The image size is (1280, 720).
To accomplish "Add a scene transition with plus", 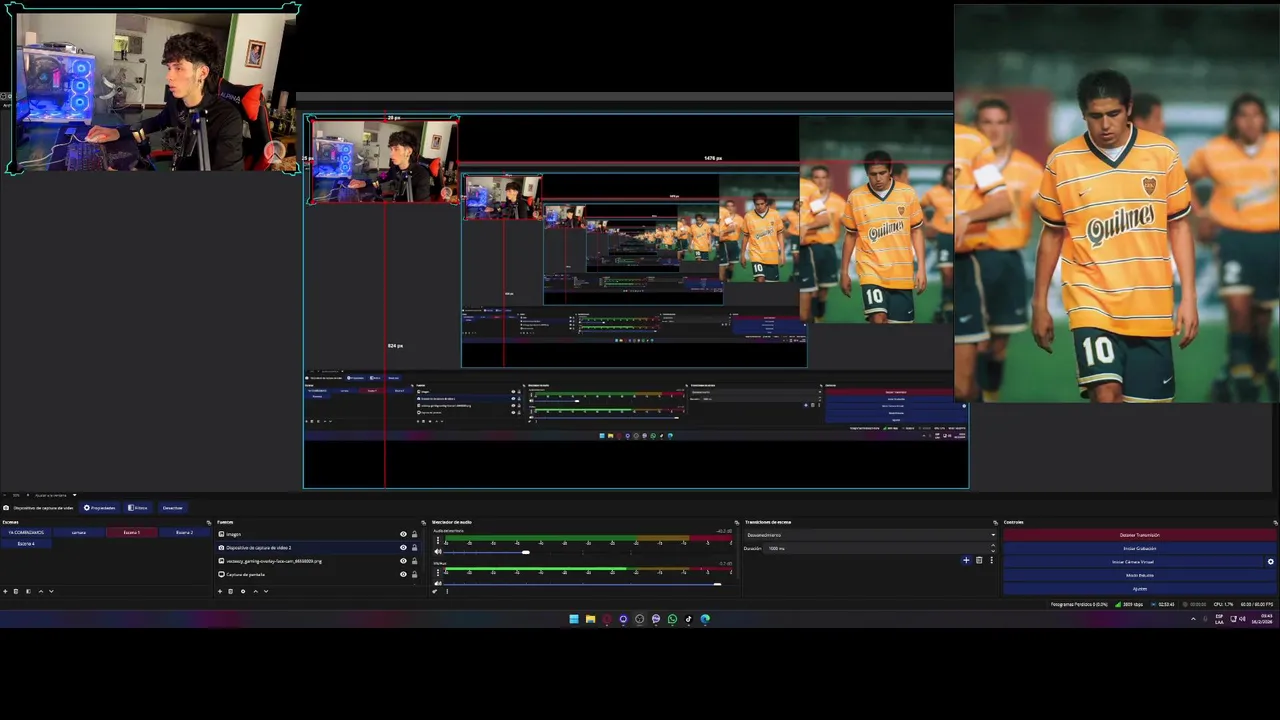I will click(966, 560).
